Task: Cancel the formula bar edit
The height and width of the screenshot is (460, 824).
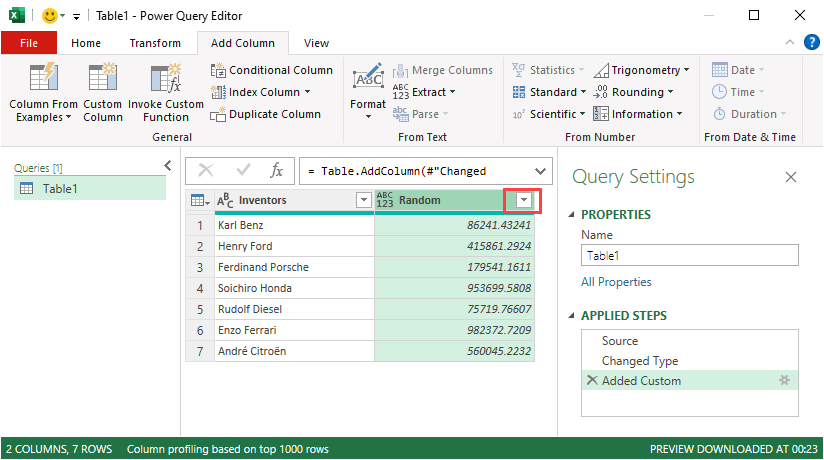Action: (206, 170)
